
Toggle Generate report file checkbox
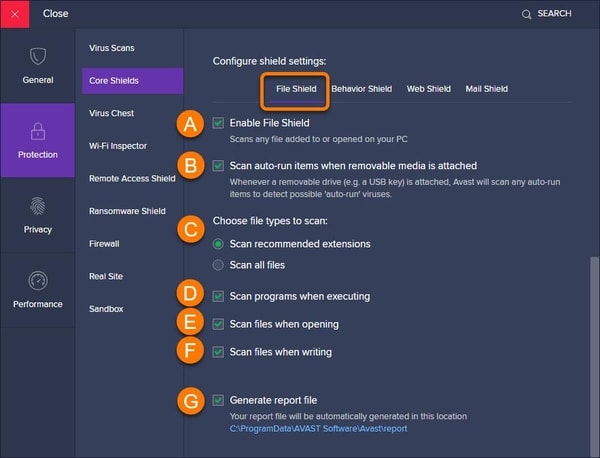219,400
